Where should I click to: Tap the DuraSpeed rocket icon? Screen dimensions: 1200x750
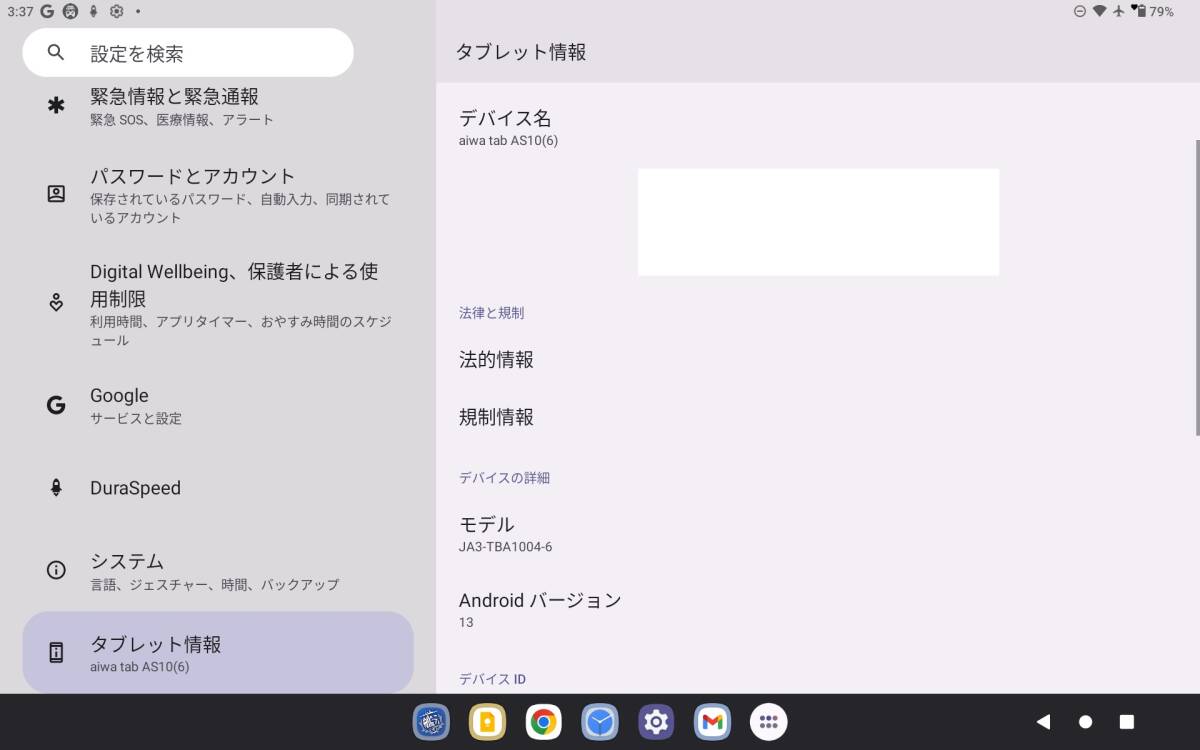coord(56,488)
